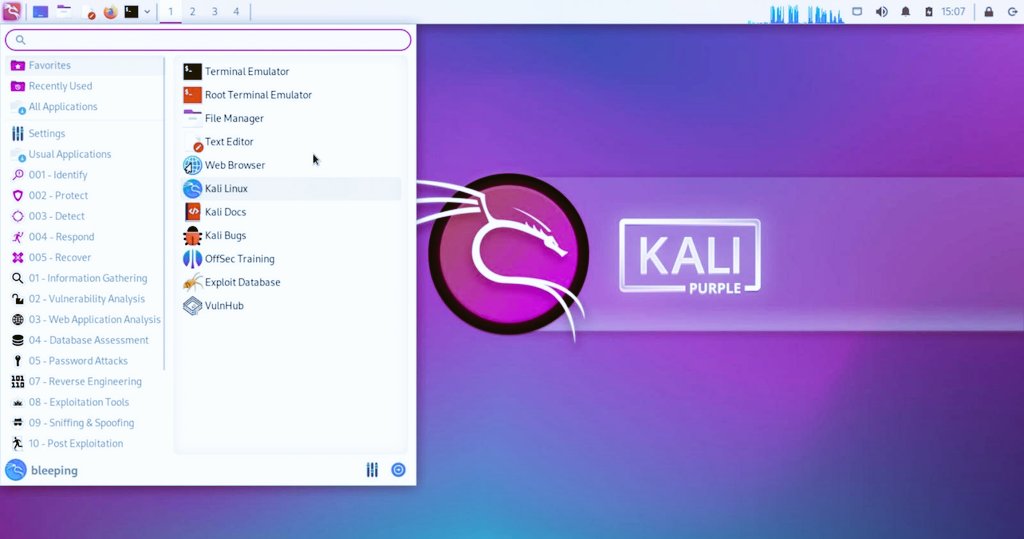This screenshot has width=1024, height=539.
Task: Open OffSec Training
Action: click(x=291, y=259)
